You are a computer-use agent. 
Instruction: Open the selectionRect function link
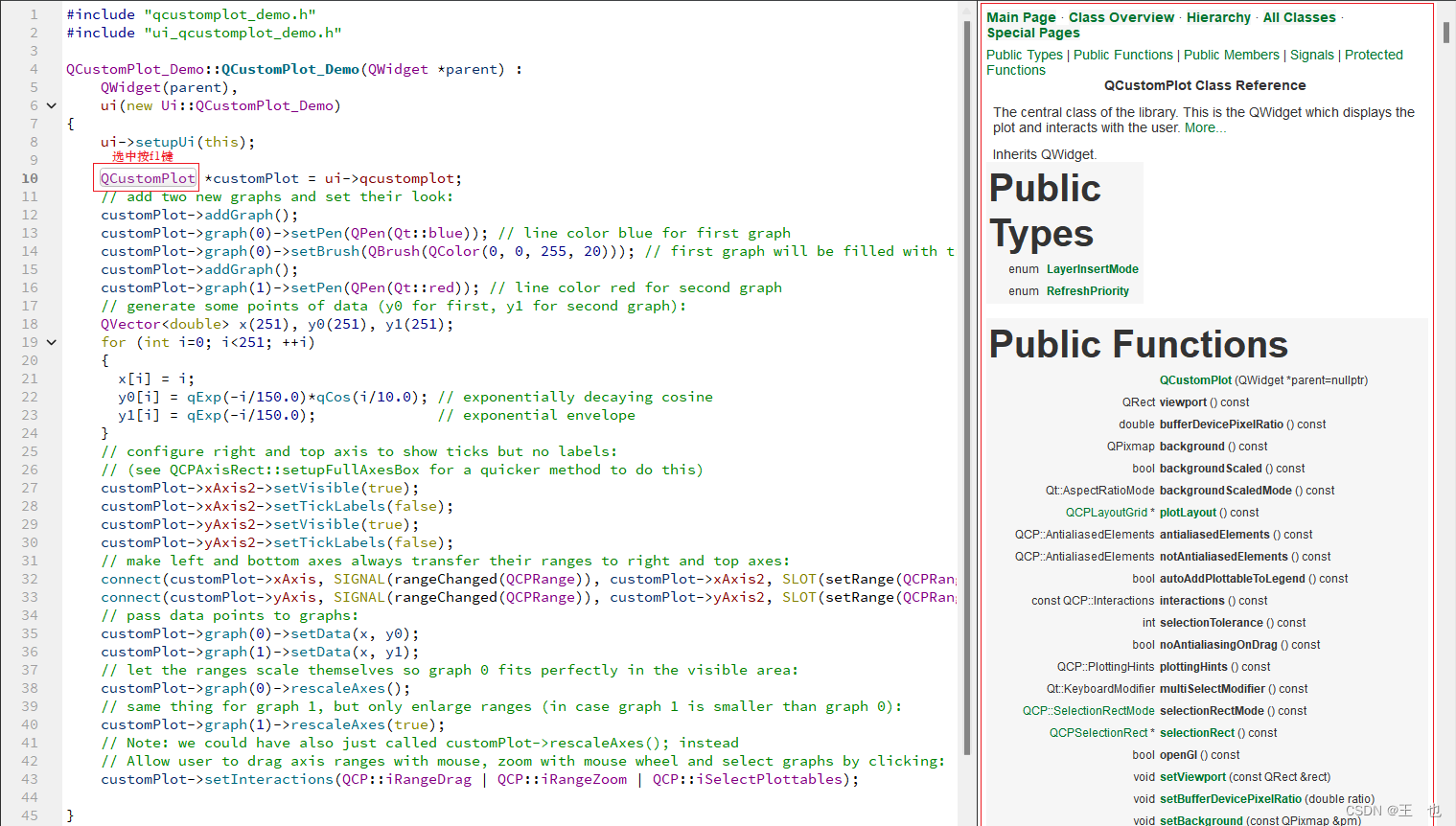(x=1197, y=733)
